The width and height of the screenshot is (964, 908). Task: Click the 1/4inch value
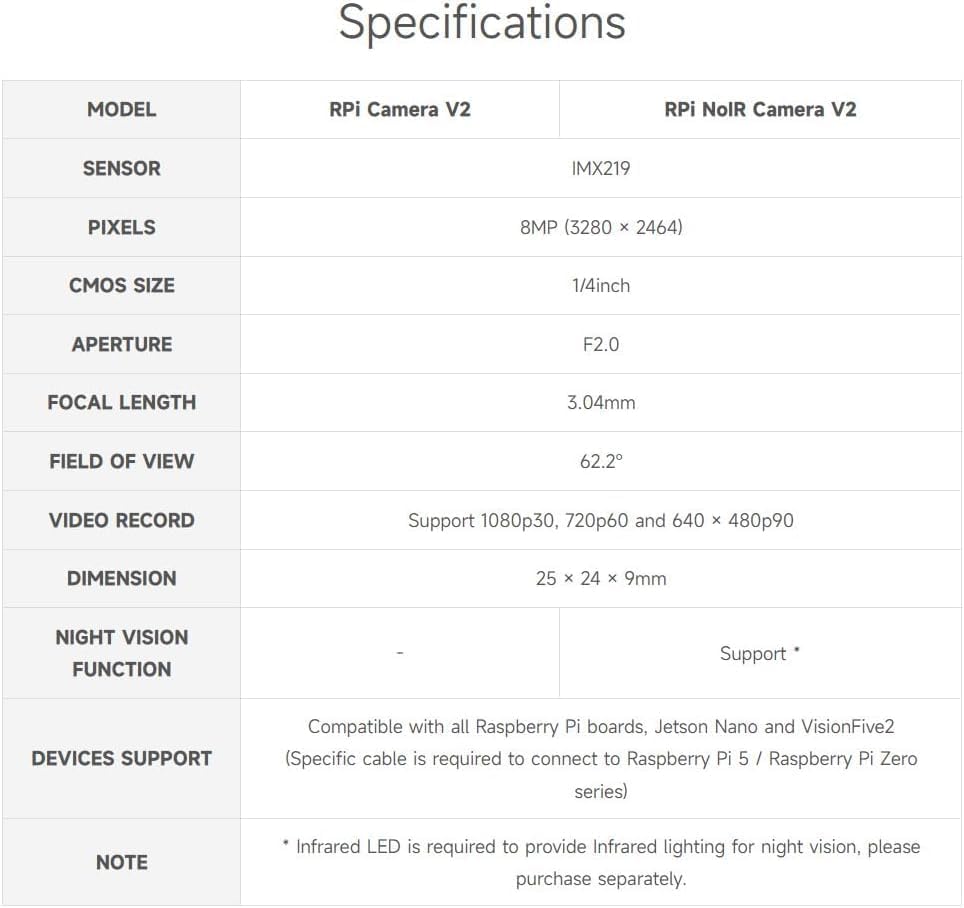(x=601, y=286)
